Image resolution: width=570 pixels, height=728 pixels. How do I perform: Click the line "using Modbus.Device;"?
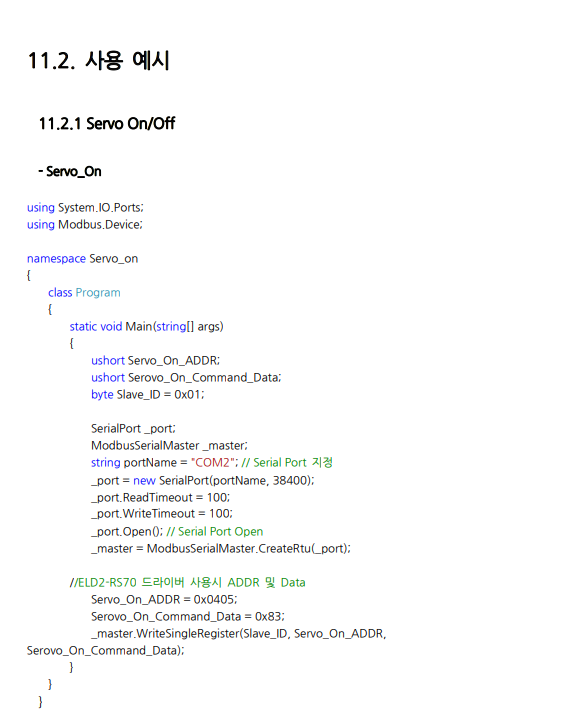(85, 225)
